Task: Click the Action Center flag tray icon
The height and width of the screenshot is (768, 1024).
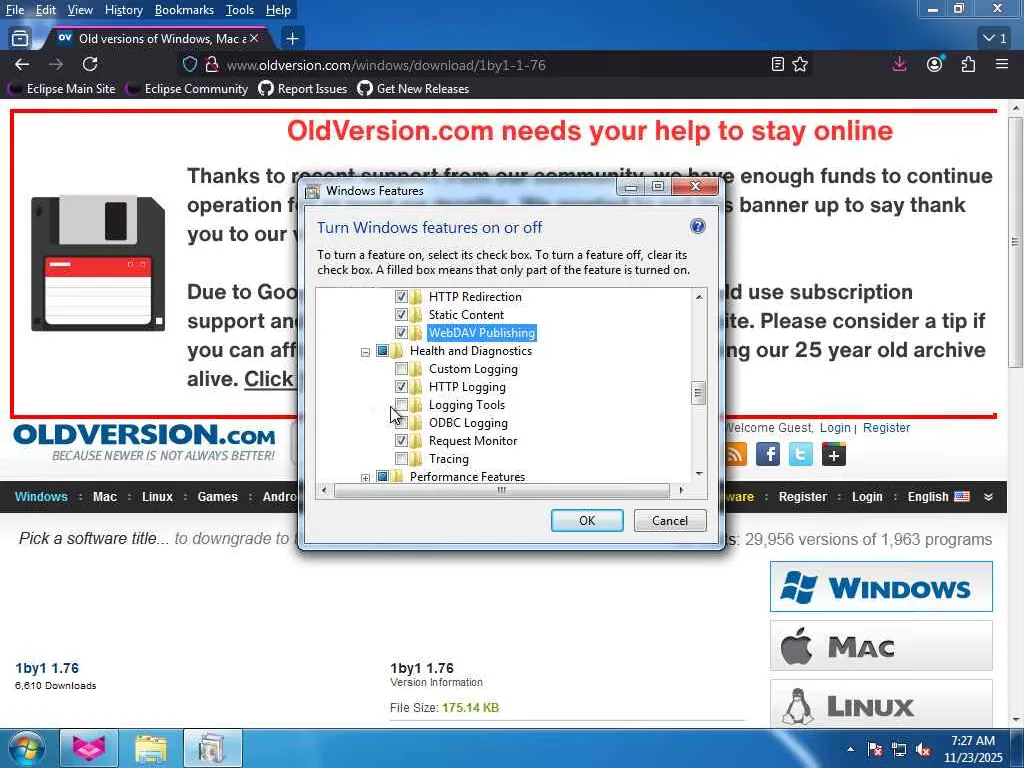Action: click(x=875, y=750)
